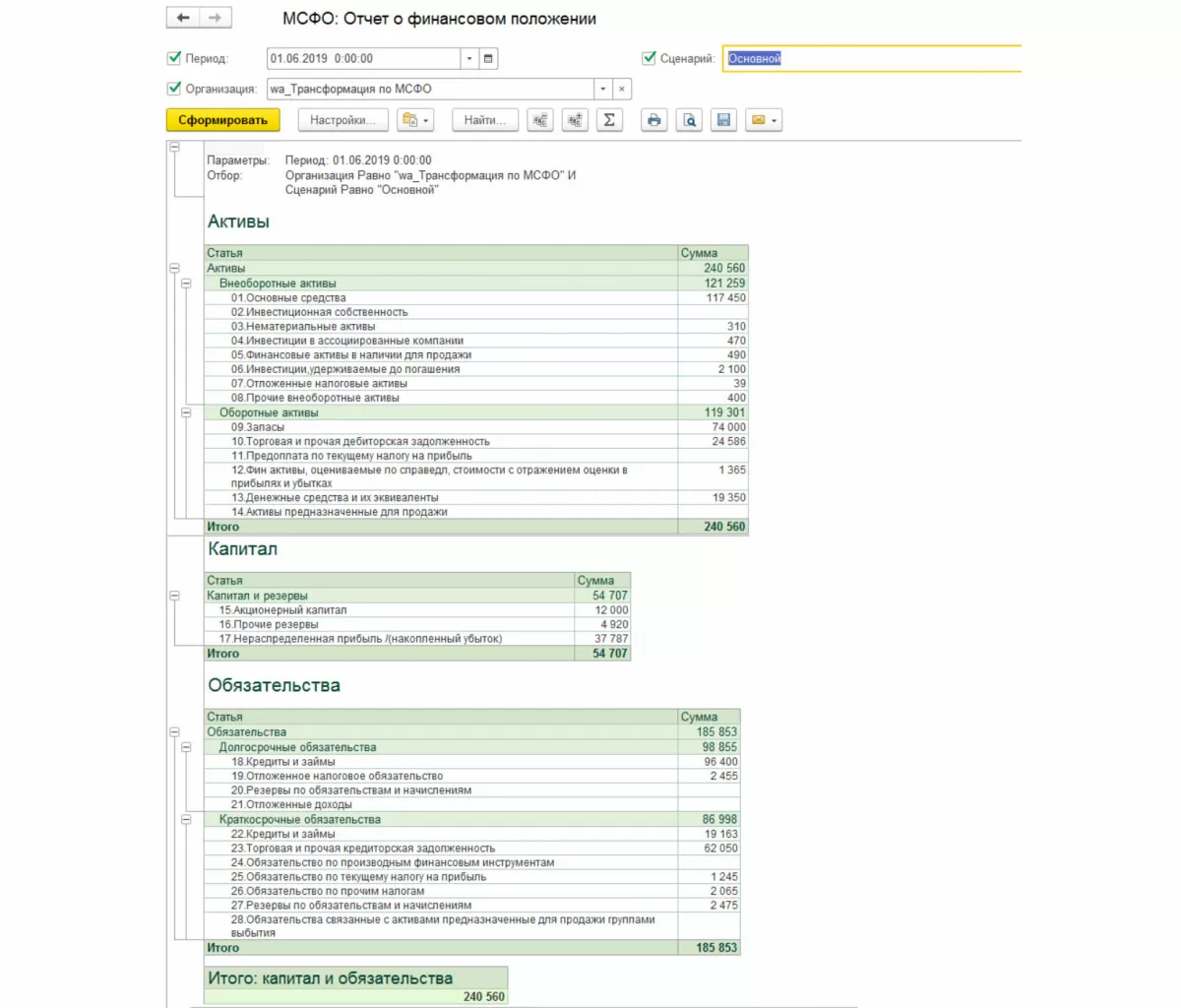Click the value 117 450 cell
The image size is (1181, 1008).
[x=714, y=297]
